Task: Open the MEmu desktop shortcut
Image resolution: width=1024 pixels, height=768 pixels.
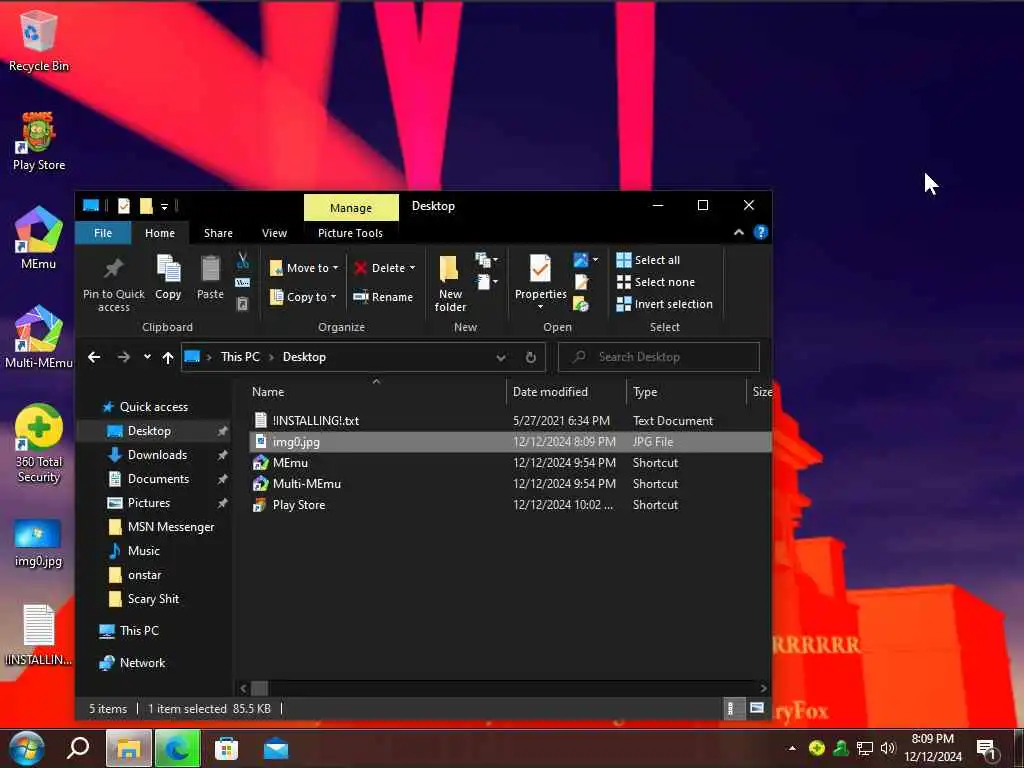Action: coord(39,238)
